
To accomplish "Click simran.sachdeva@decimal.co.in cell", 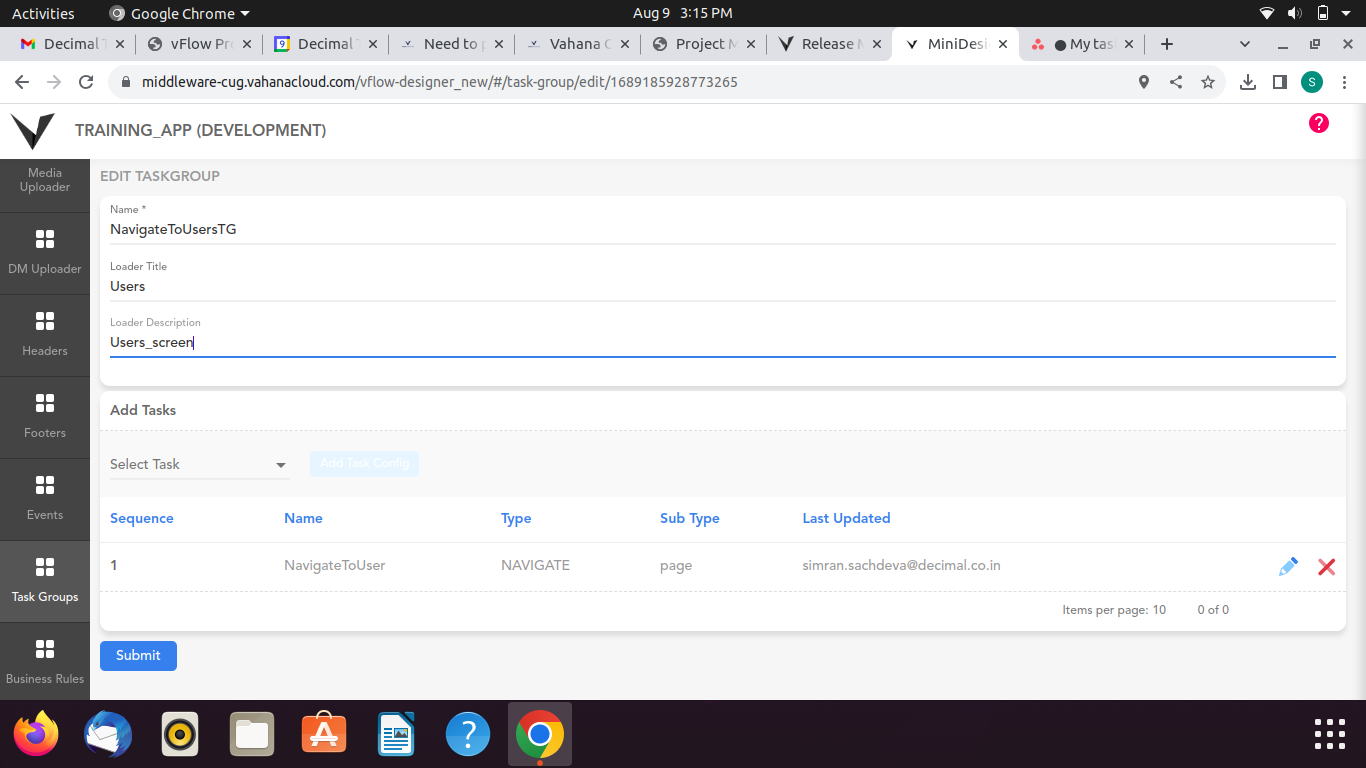I will [902, 565].
